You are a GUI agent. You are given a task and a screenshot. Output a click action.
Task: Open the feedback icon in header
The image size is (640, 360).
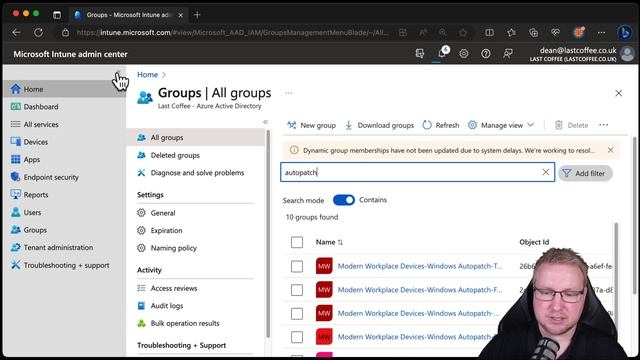pos(508,53)
